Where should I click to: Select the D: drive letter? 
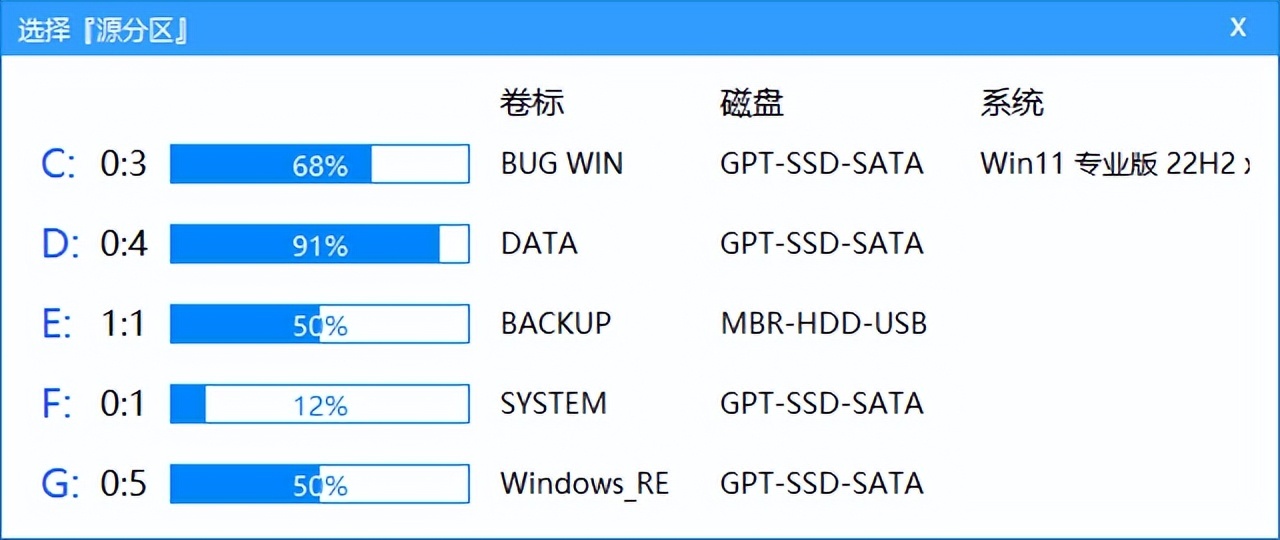[59, 244]
